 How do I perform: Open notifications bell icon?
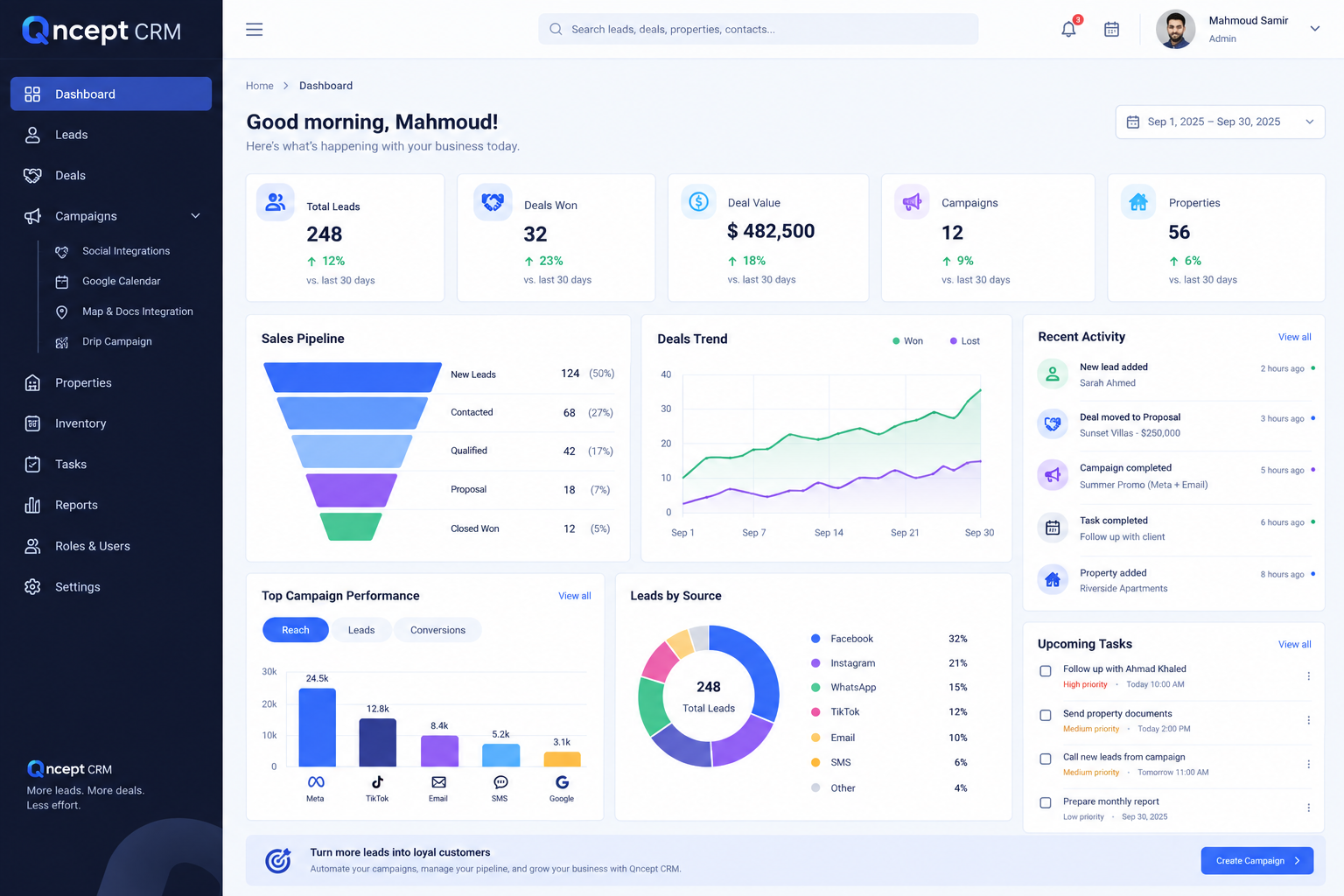pos(1068,29)
